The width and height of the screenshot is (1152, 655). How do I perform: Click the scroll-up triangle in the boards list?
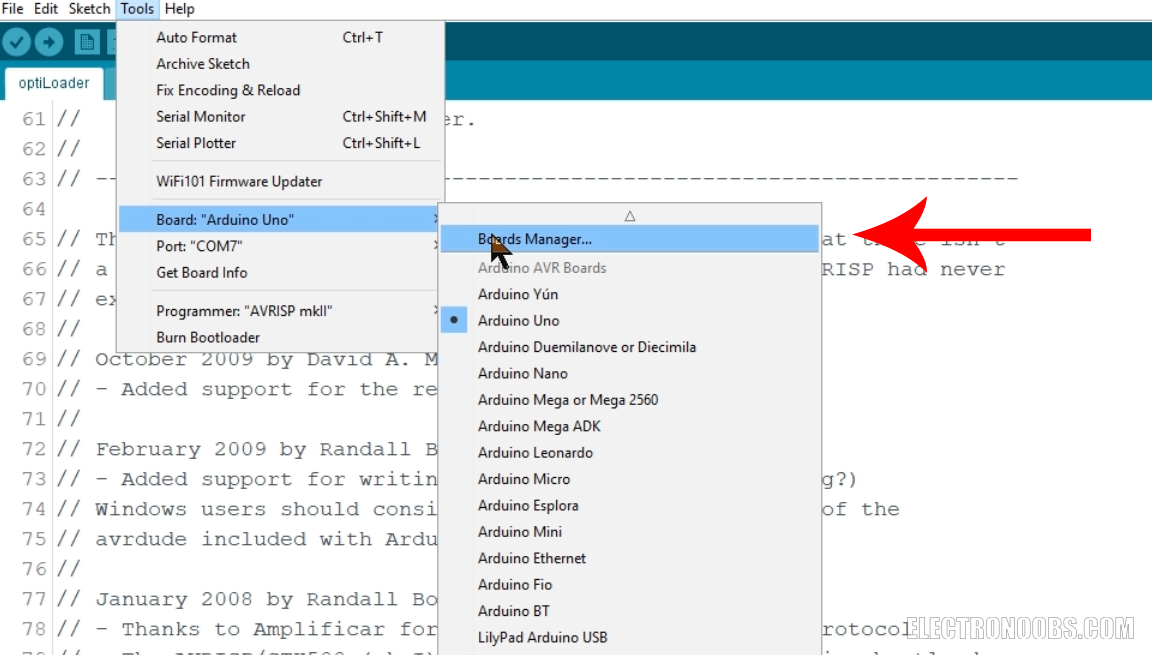(630, 216)
